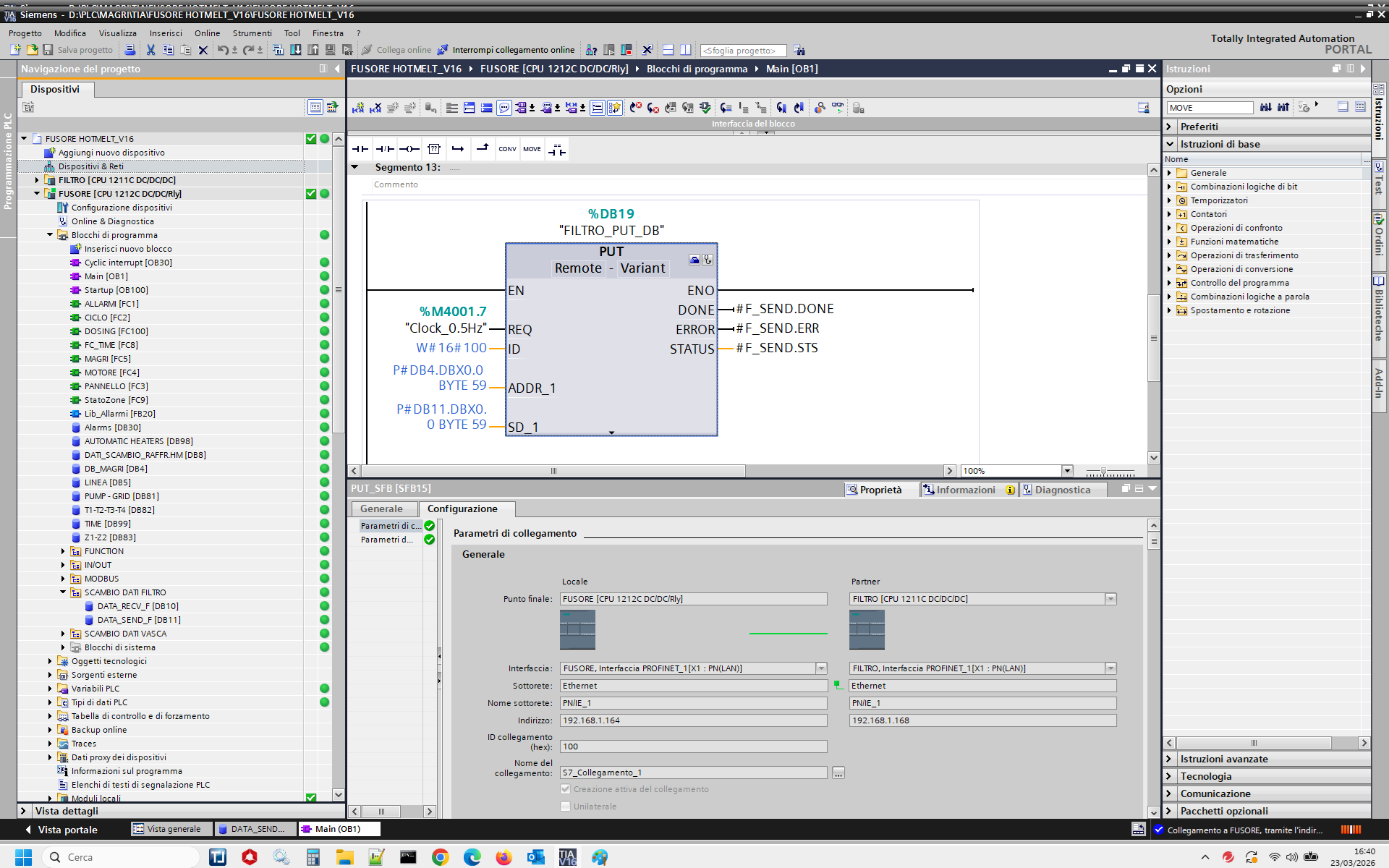Image resolution: width=1389 pixels, height=868 pixels.
Task: Expand the FILTRO CPU 1211C device node
Action: click(37, 180)
